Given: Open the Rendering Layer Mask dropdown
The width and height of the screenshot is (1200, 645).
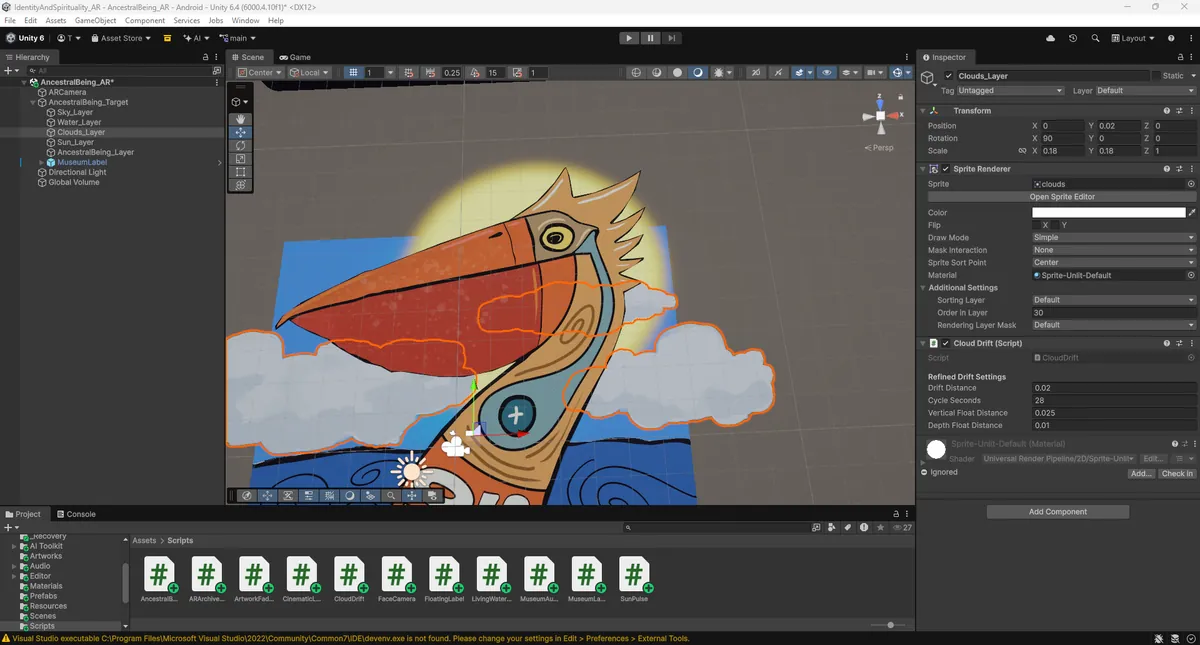Looking at the screenshot, I should (x=1113, y=325).
